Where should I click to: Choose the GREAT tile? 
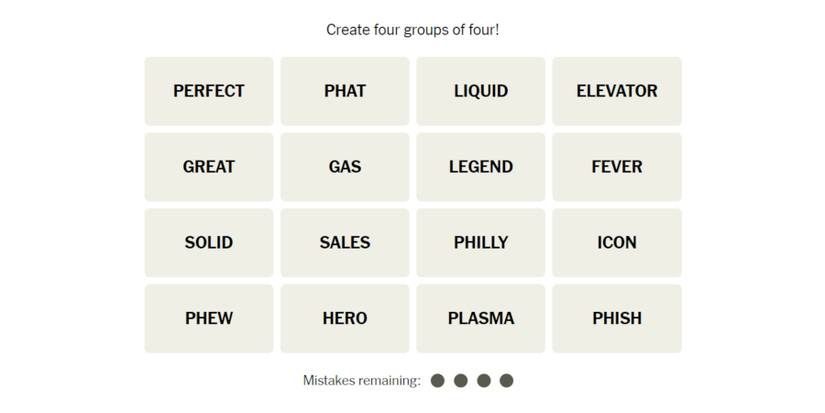click(x=208, y=167)
